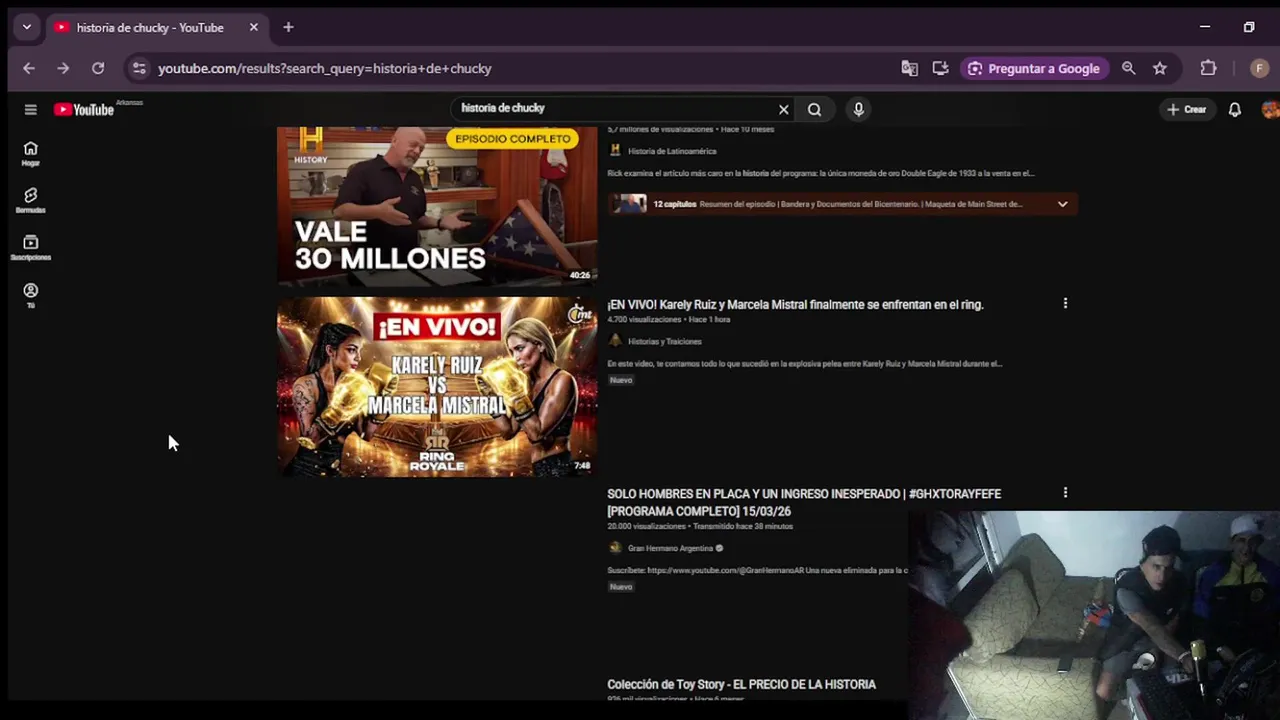This screenshot has height=720, width=1280.
Task: Close the historia de chucky tab
Action: (x=253, y=27)
